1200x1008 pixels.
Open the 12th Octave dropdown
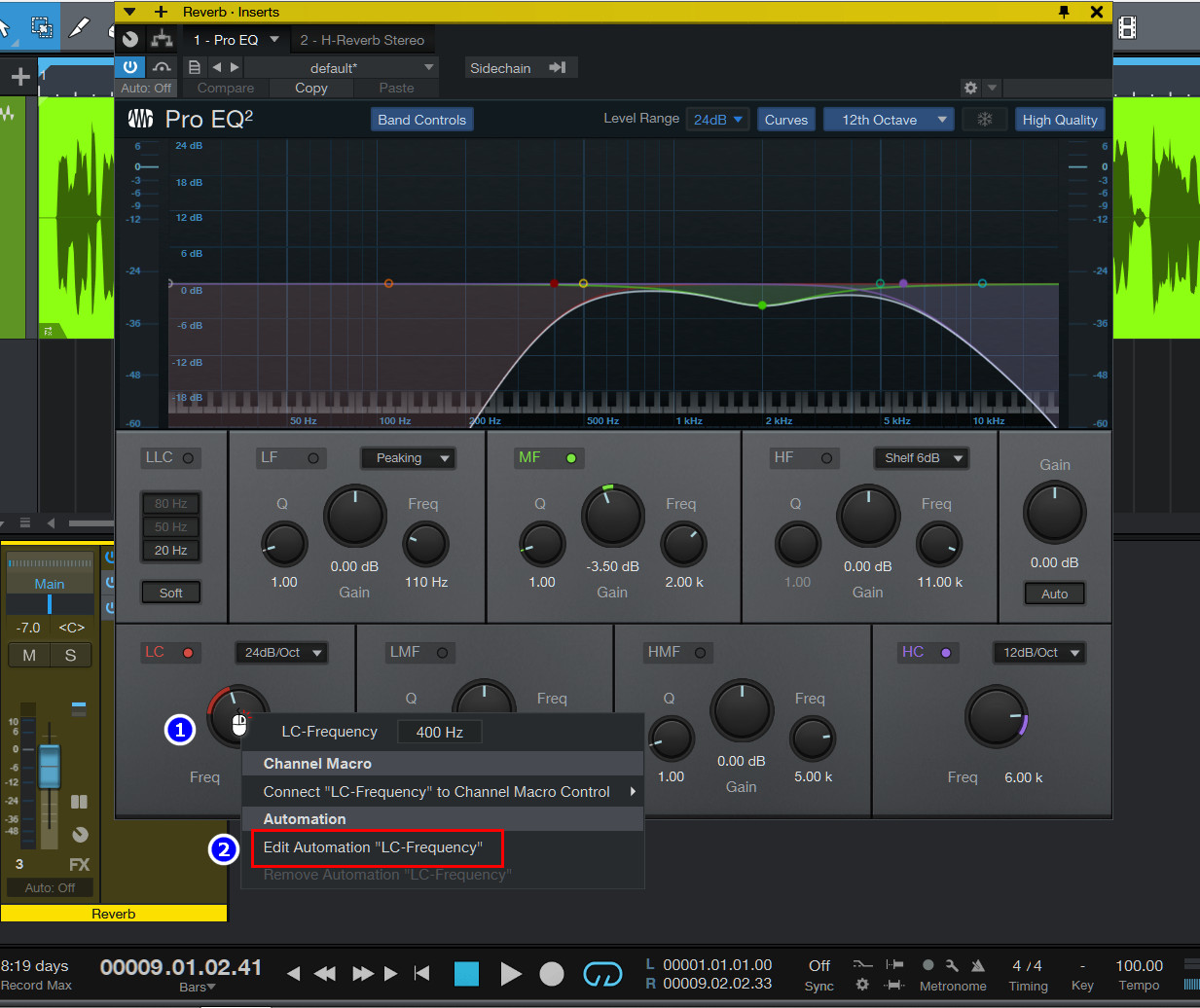click(x=888, y=119)
